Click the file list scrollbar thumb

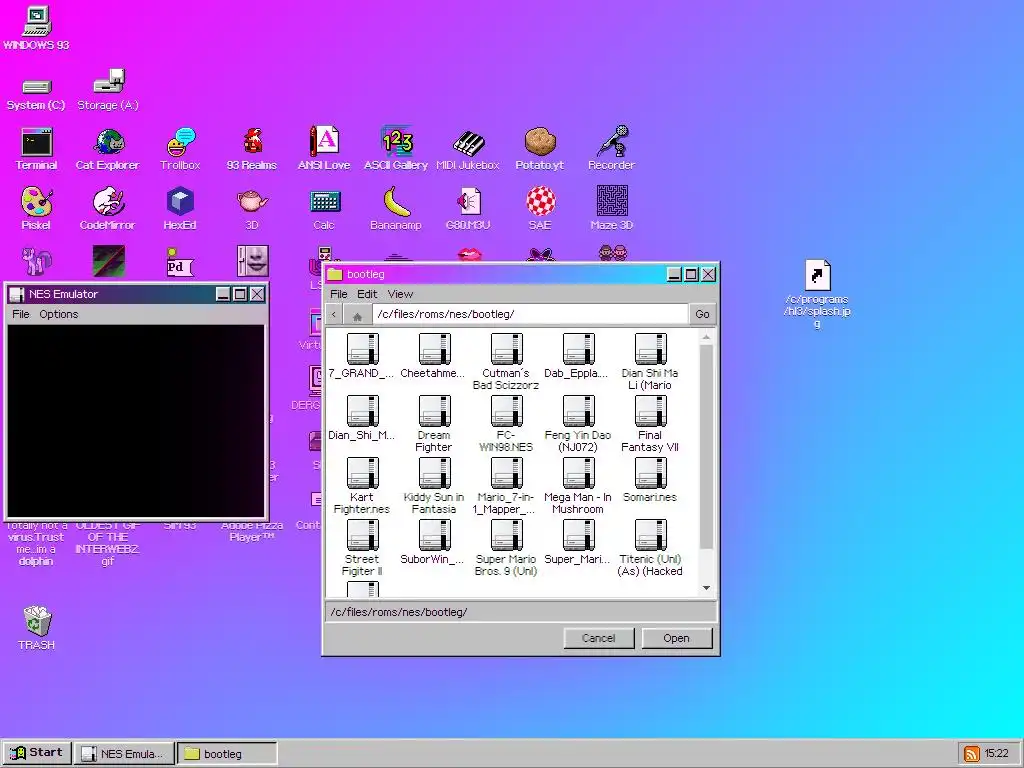click(x=706, y=447)
